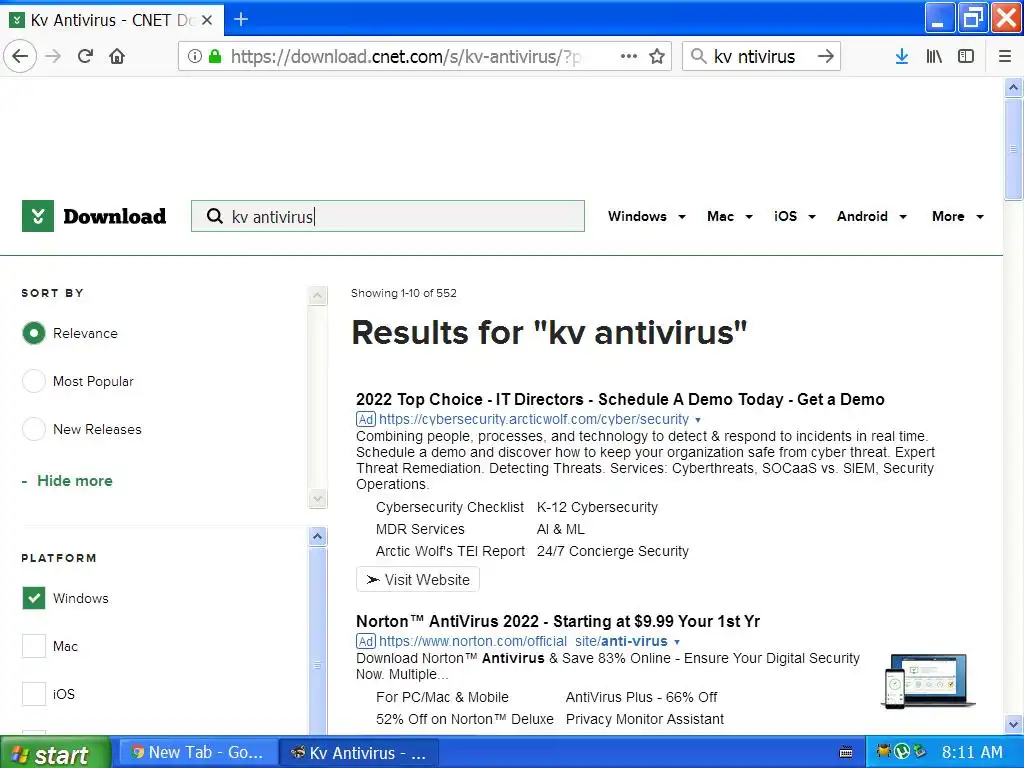Open the Library icon

coord(934,56)
